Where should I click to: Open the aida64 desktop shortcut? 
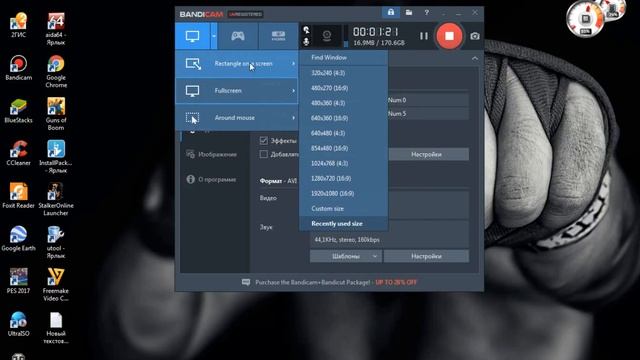(x=56, y=29)
